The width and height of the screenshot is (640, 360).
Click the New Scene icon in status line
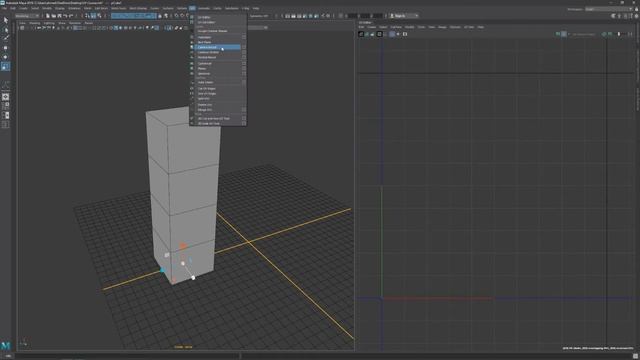click(48, 16)
